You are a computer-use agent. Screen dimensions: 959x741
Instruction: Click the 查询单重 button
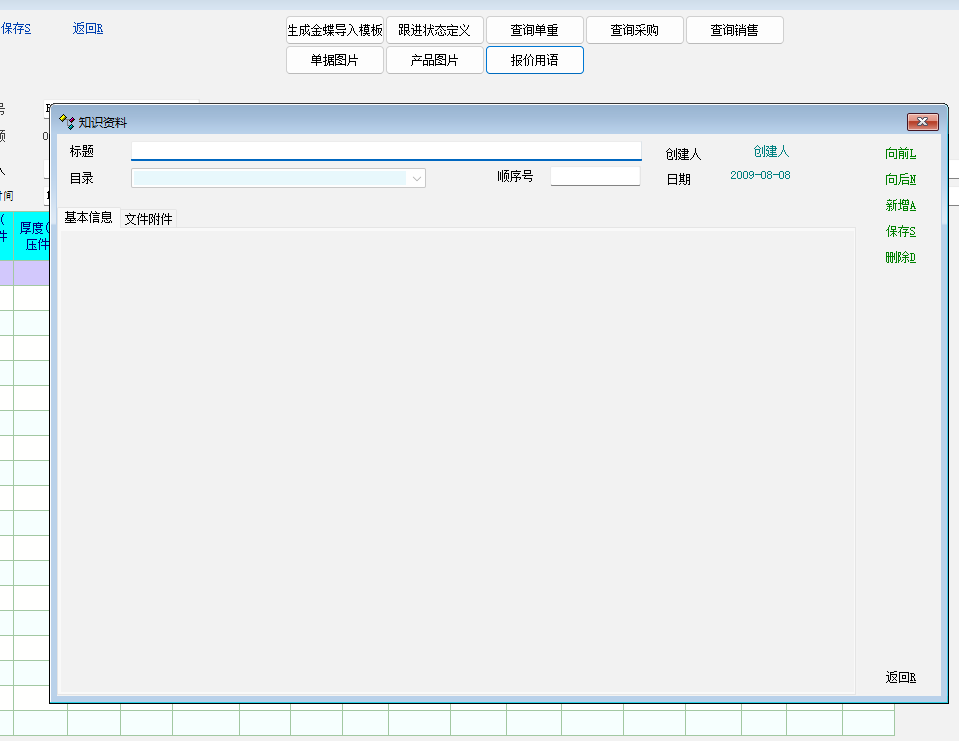pyautogui.click(x=534, y=30)
